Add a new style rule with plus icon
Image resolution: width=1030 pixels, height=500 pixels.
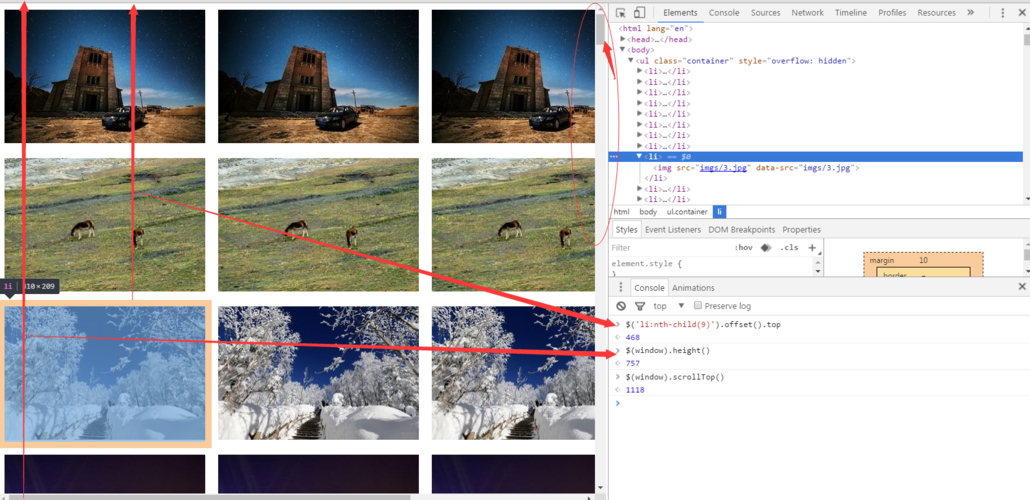coord(812,248)
